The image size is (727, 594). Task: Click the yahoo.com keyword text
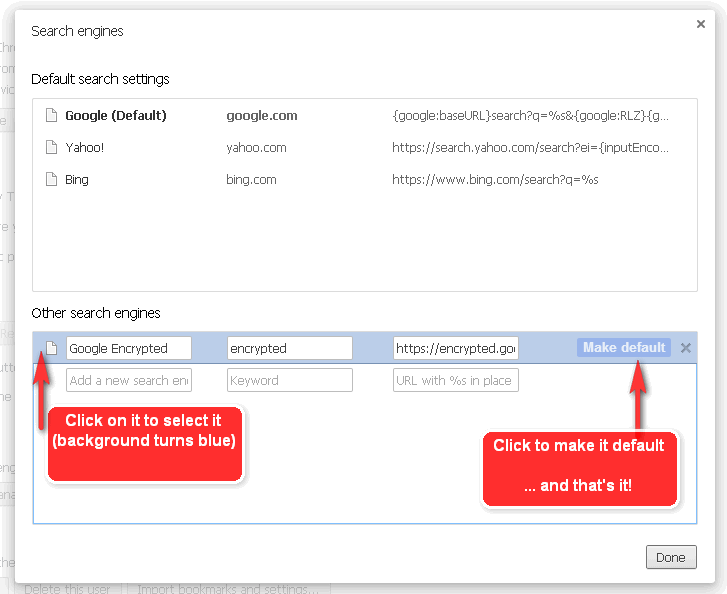click(256, 148)
